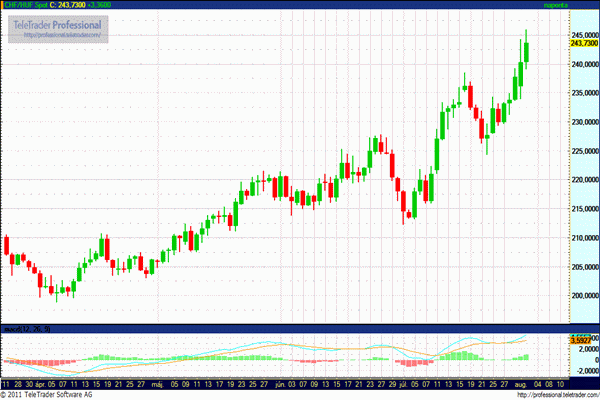The width and height of the screenshot is (600, 400).
Task: Select the jún. month marker on time axis
Action: click(x=282, y=382)
